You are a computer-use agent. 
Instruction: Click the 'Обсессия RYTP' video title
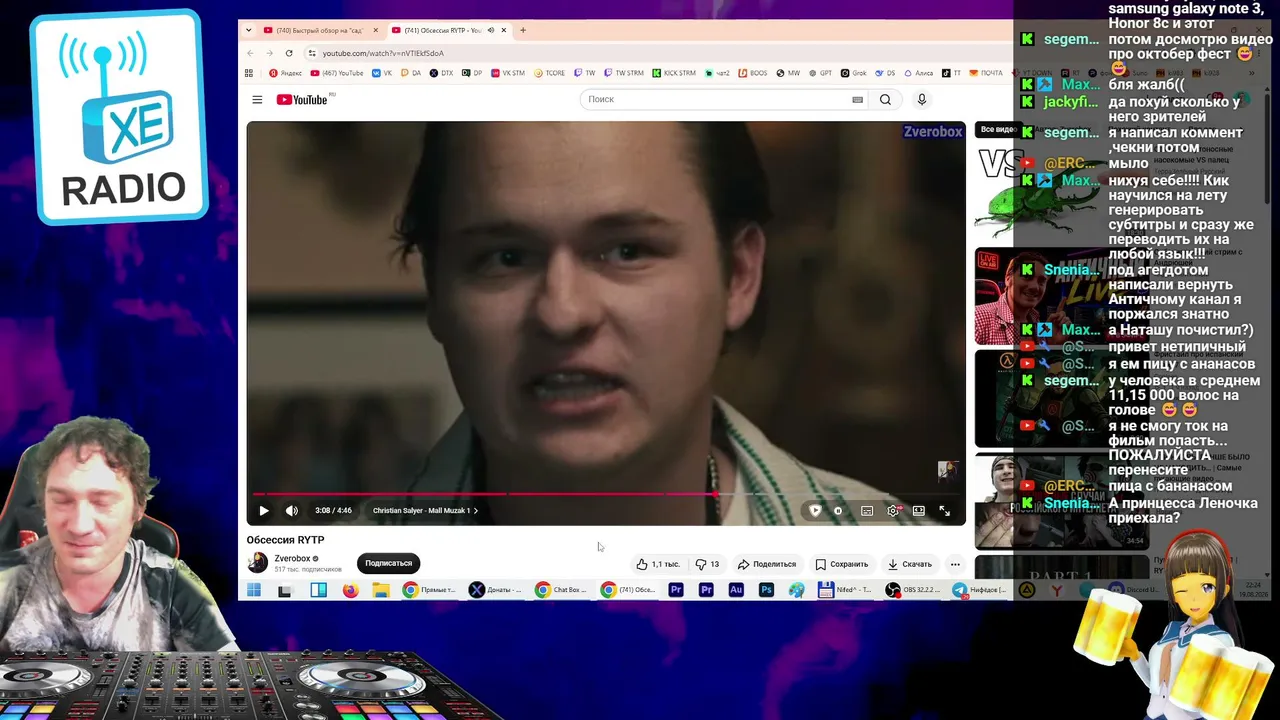(x=285, y=540)
